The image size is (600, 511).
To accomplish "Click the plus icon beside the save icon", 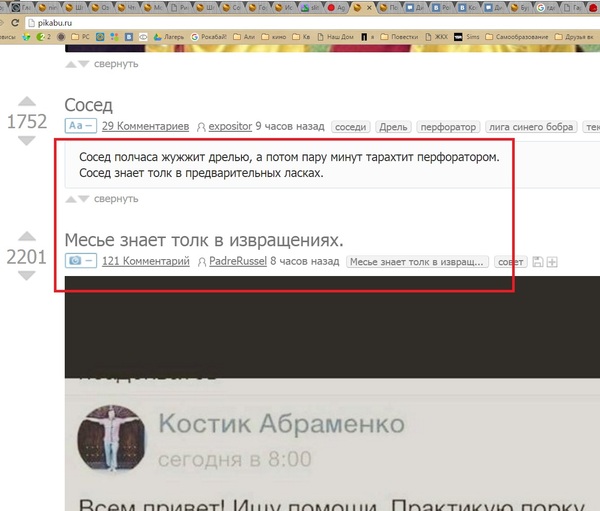I will point(552,262).
